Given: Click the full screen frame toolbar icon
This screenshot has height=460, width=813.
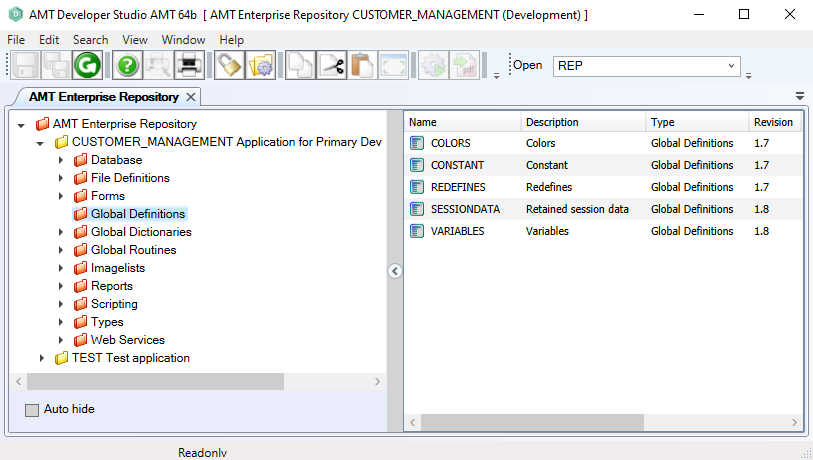Looking at the screenshot, I should pyautogui.click(x=394, y=66).
